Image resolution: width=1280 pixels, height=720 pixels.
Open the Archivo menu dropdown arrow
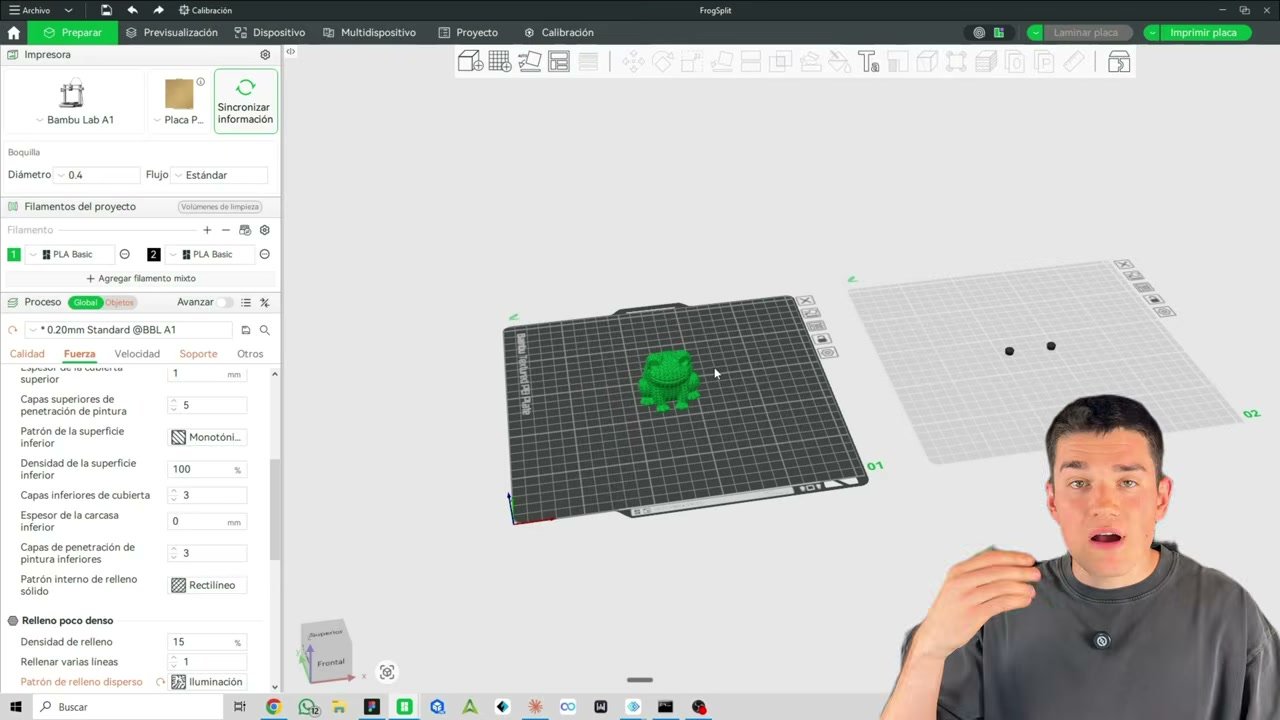tap(68, 10)
